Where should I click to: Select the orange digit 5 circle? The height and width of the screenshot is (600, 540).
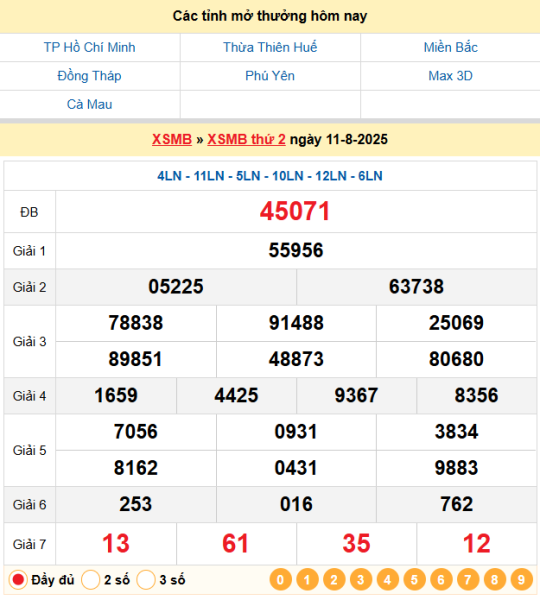click(414, 580)
